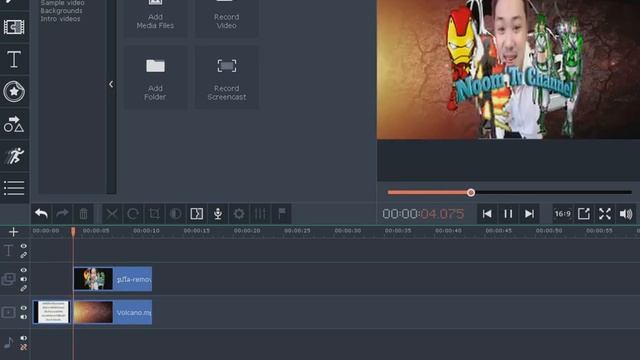Click 00:00:10 on timeline ruler
640x360 pixels.
coord(146,231)
